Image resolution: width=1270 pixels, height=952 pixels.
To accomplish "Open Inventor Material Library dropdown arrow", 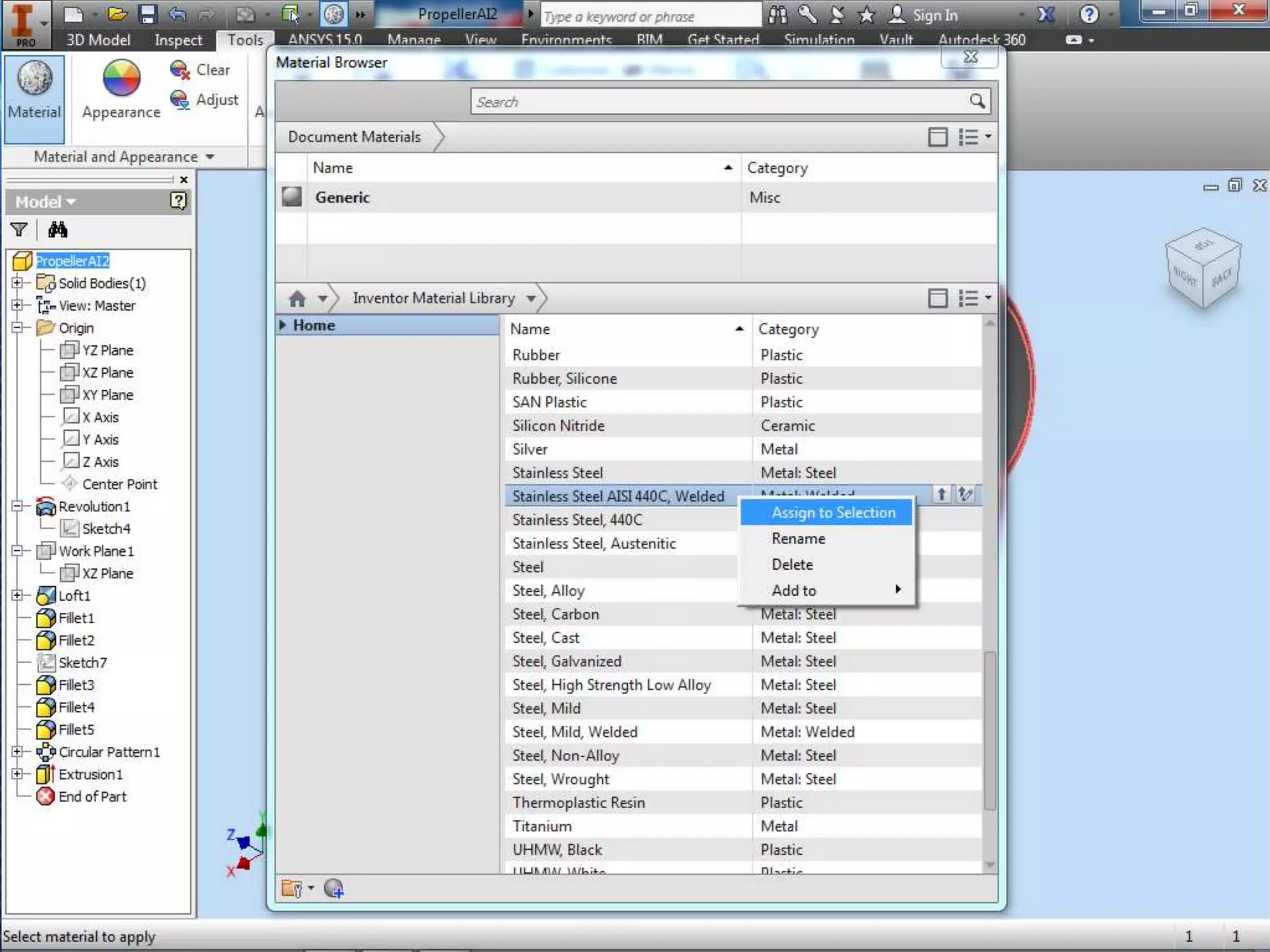I will (x=531, y=299).
